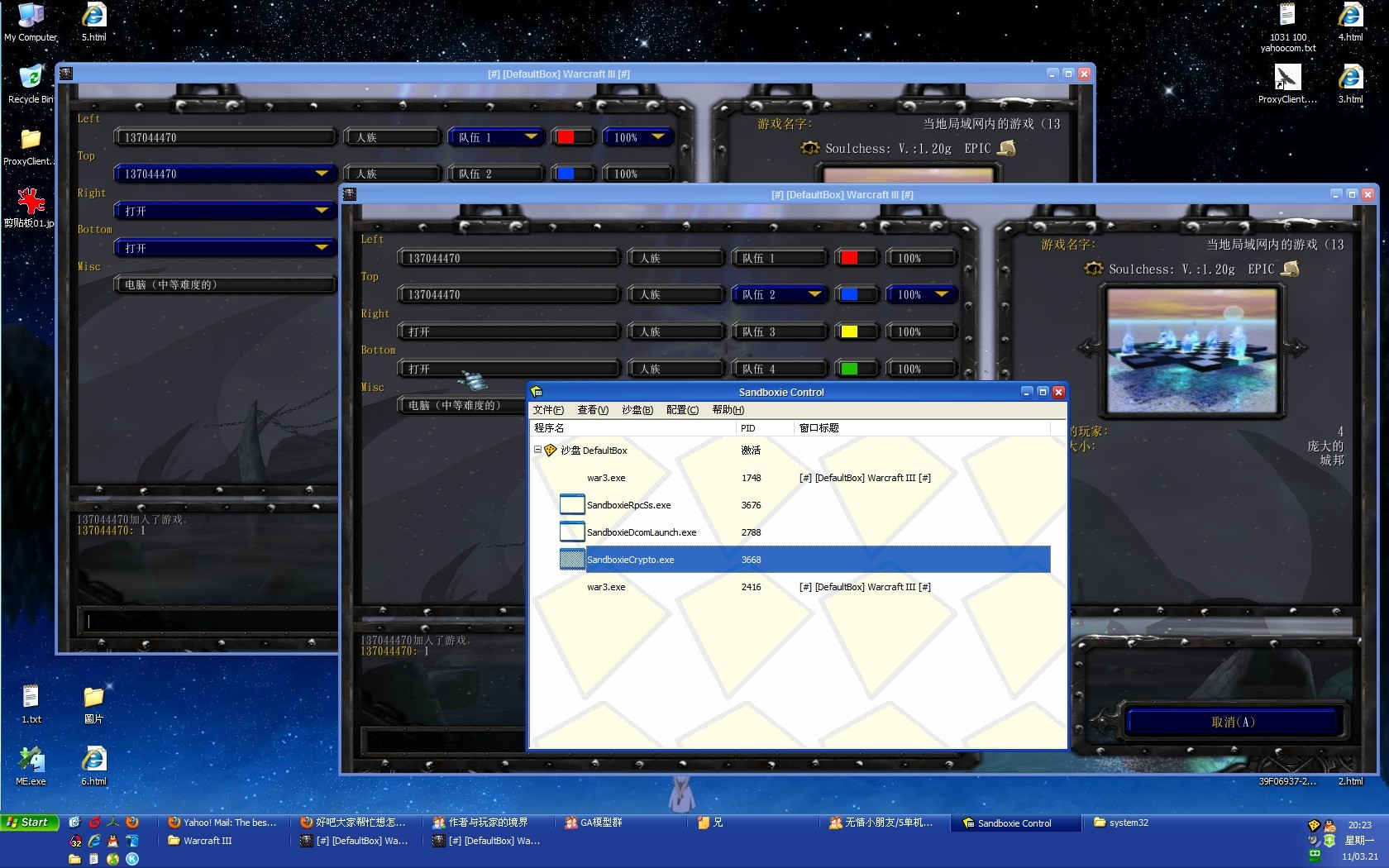Click blue color swatch in back window Top row
Viewport: 1389px width, 868px height.
566,174
